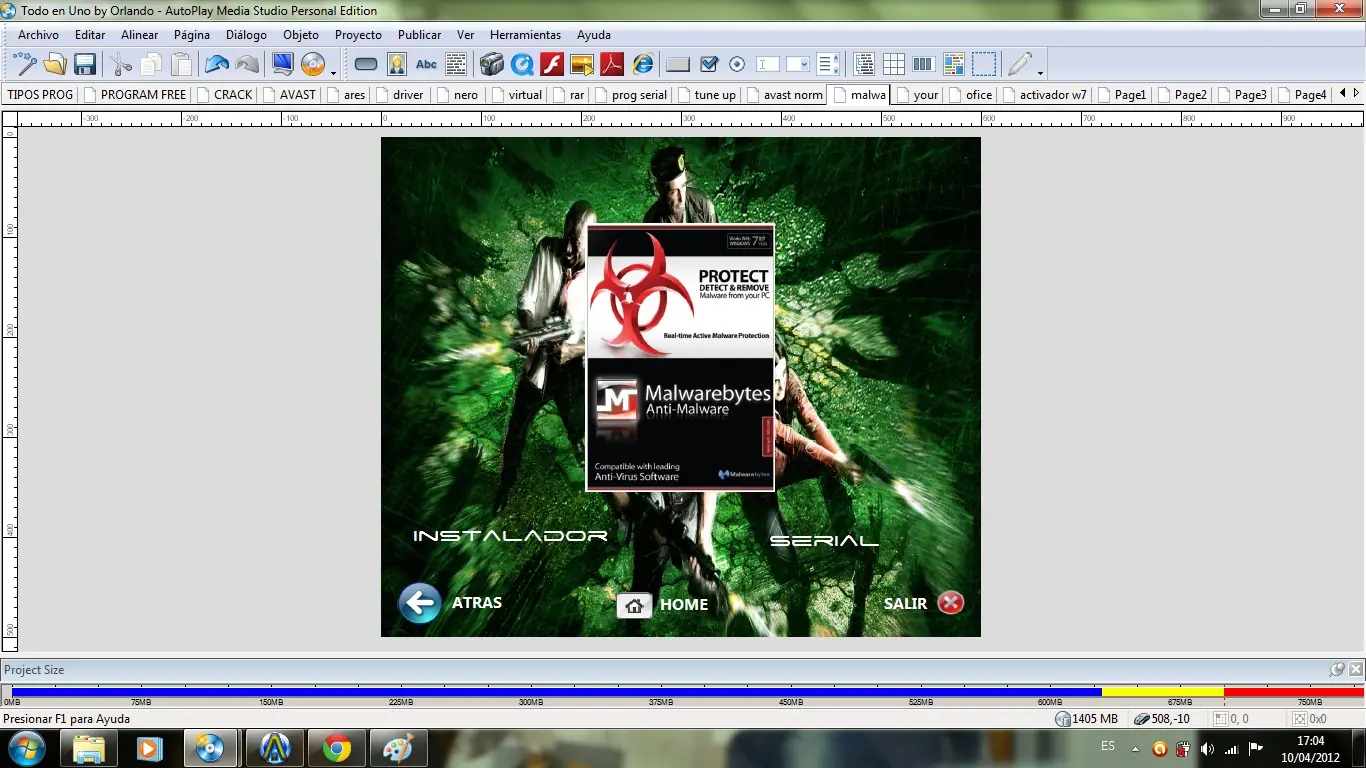Add a radio button object from toolbar
This screenshot has width=1366, height=768.
[x=737, y=65]
